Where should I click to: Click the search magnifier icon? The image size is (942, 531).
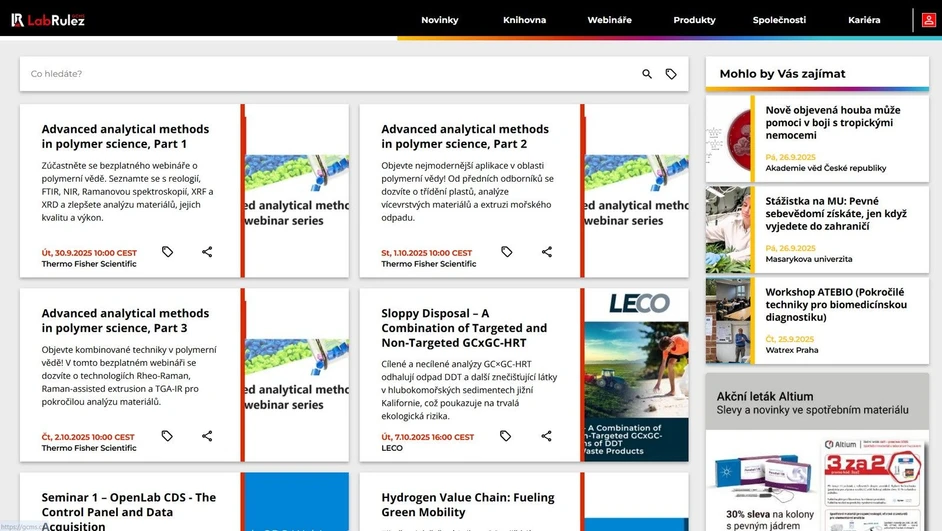[x=646, y=74]
